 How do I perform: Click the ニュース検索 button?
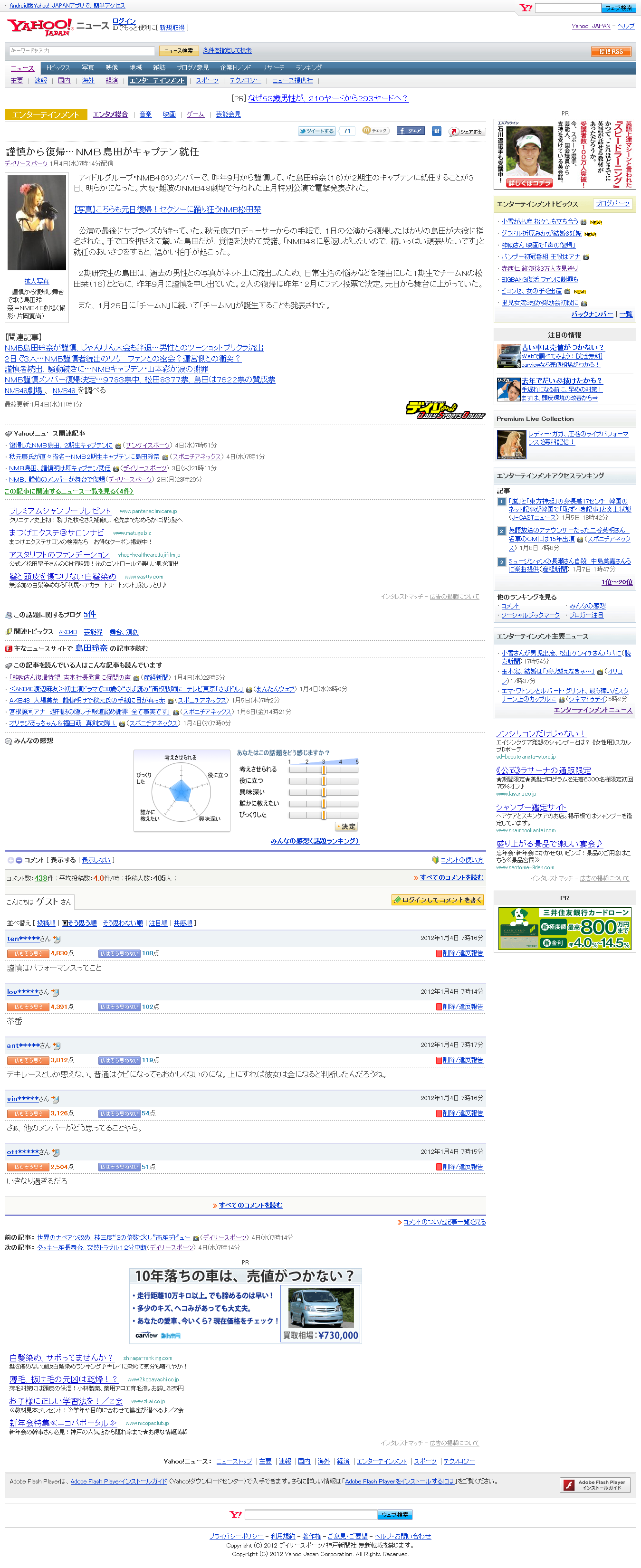point(178,51)
